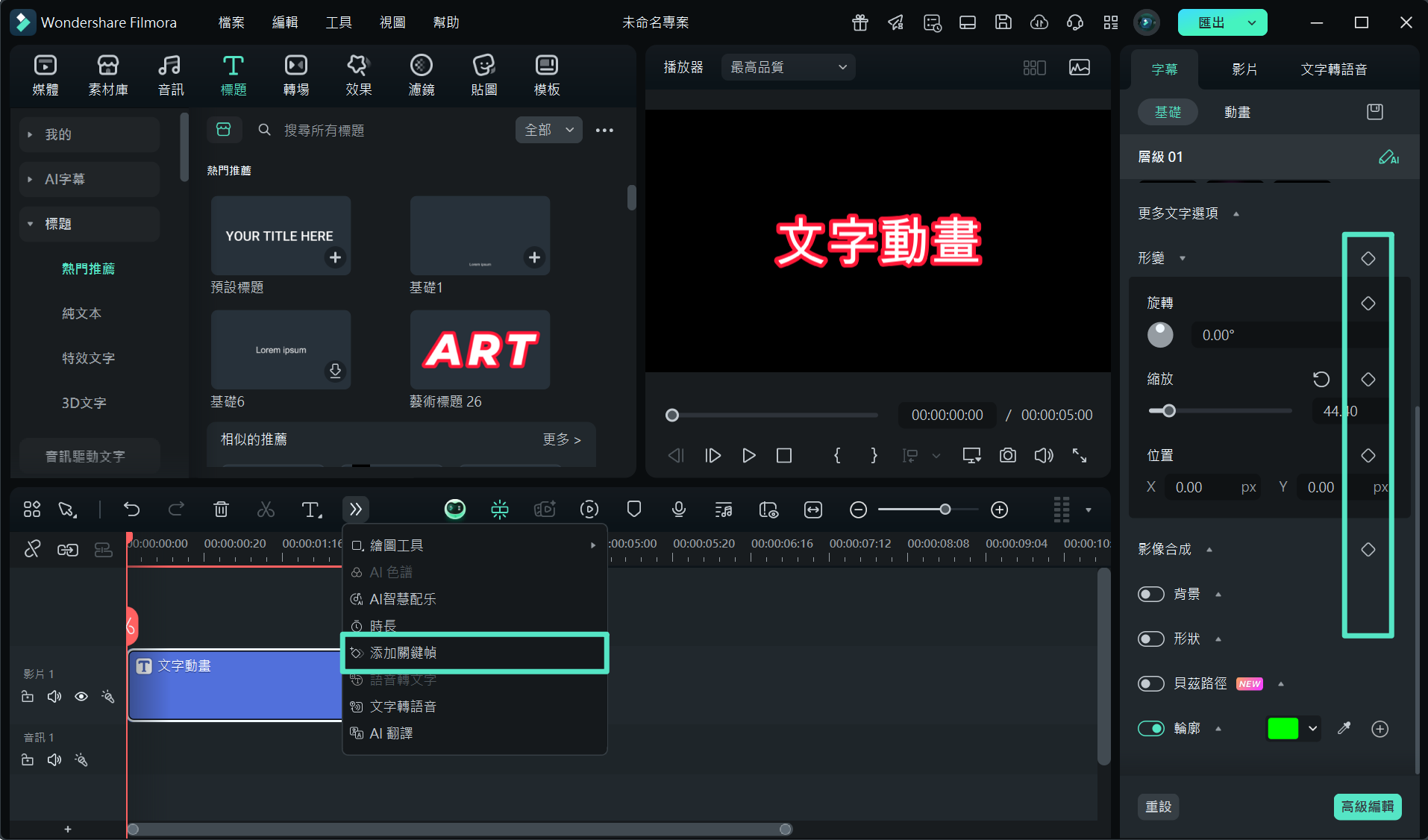Lock the 影片 1 track
This screenshot has height=840, width=1428.
(x=28, y=696)
